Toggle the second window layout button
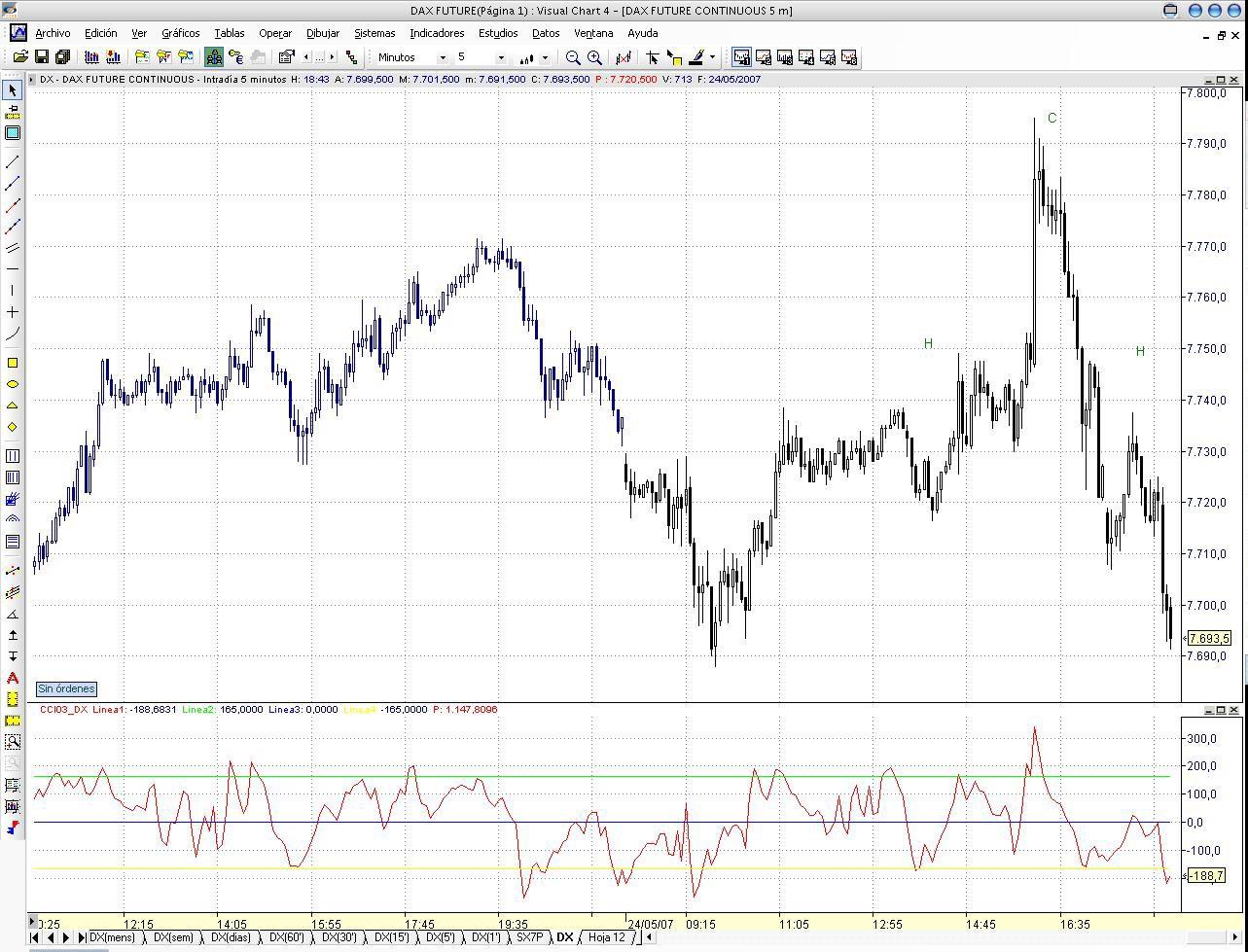Viewport: 1248px width, 952px height. [764, 57]
